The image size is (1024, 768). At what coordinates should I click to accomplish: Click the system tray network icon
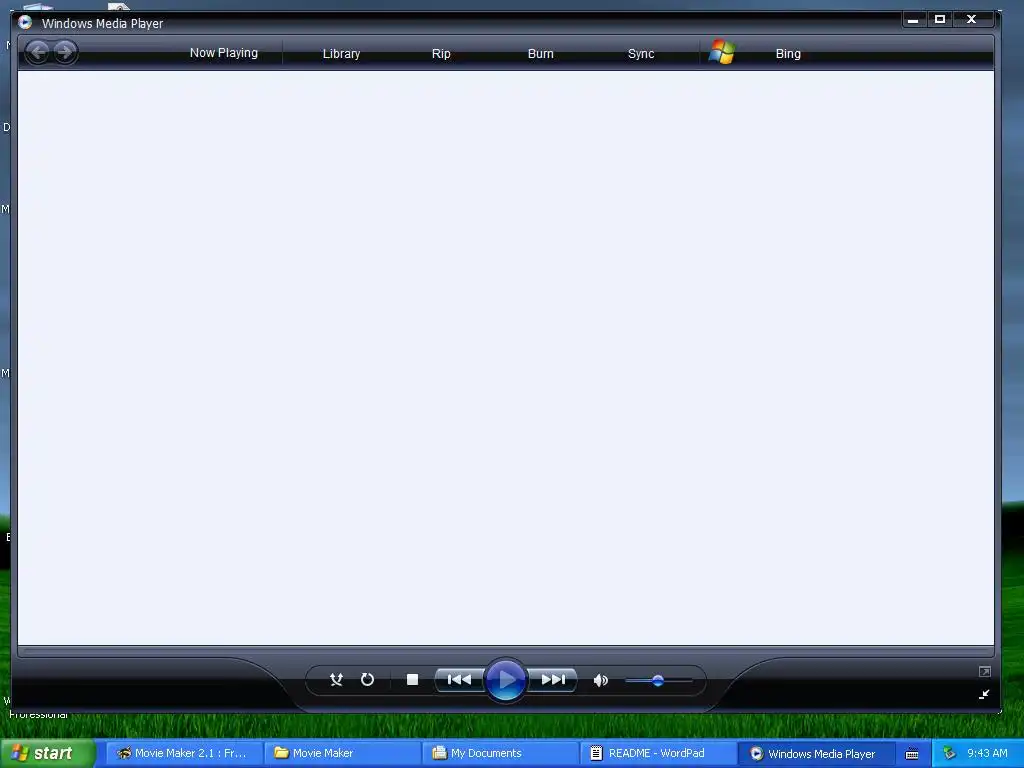tap(949, 753)
